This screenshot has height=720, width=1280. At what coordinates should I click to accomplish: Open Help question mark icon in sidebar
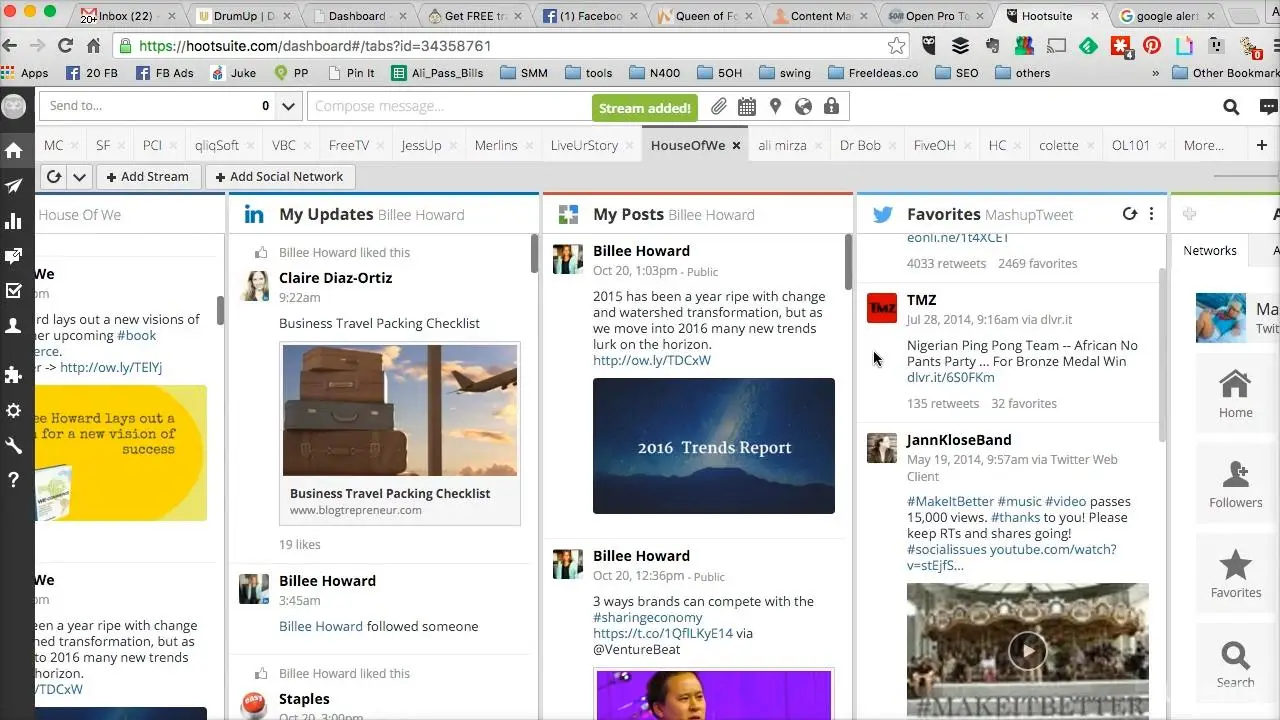(x=14, y=480)
